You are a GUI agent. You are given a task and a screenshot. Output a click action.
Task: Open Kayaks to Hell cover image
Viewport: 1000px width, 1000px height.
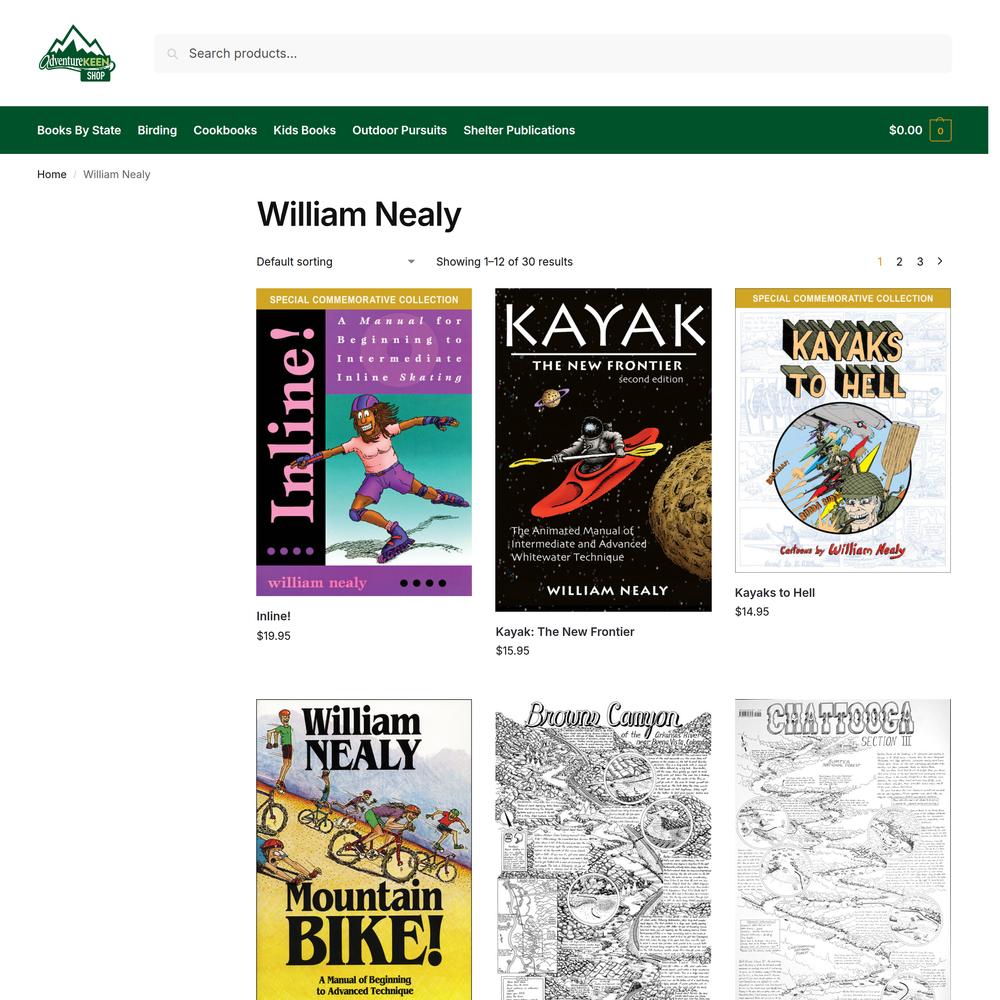pos(842,430)
